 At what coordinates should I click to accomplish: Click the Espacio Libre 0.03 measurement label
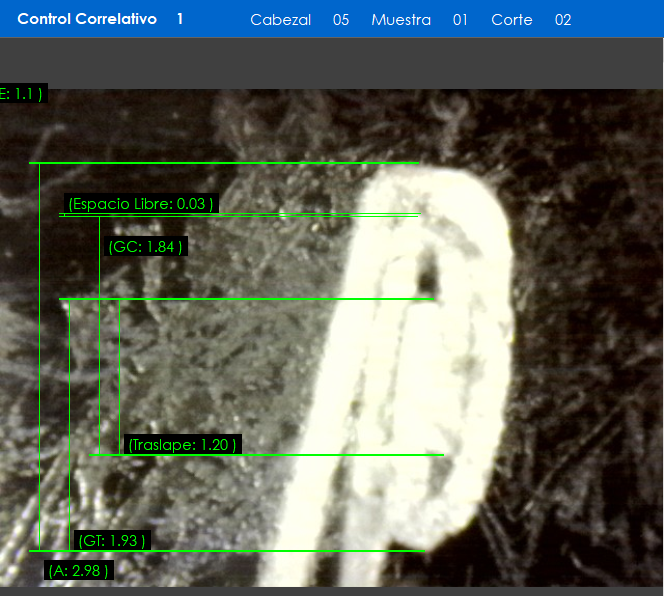pyautogui.click(x=139, y=204)
